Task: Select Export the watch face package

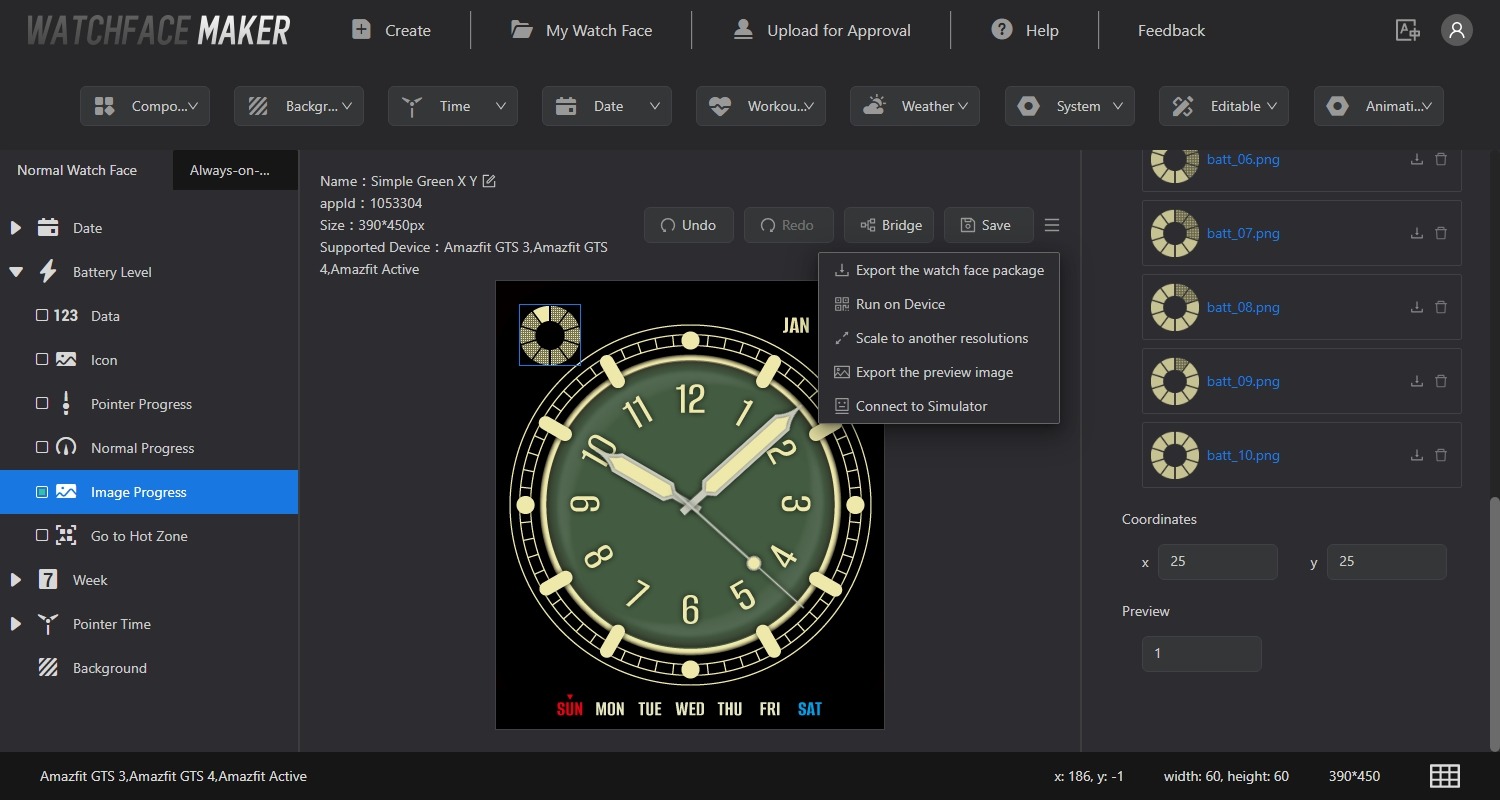Action: pyautogui.click(x=949, y=270)
